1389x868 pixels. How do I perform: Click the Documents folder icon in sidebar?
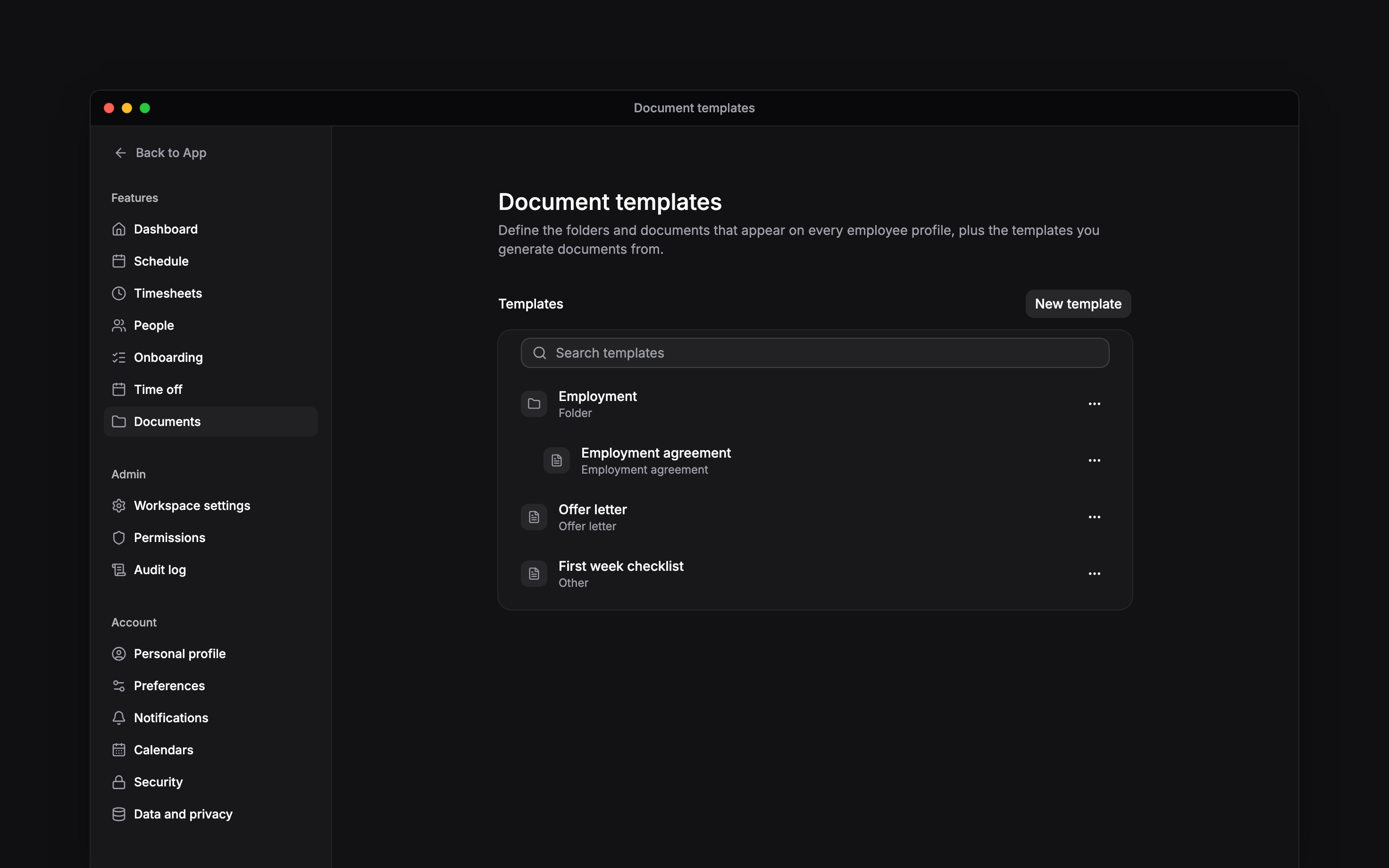point(119,422)
